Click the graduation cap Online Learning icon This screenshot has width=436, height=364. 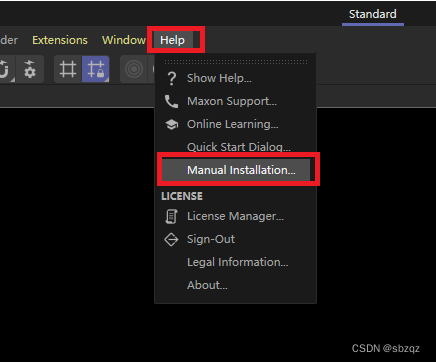point(171,124)
